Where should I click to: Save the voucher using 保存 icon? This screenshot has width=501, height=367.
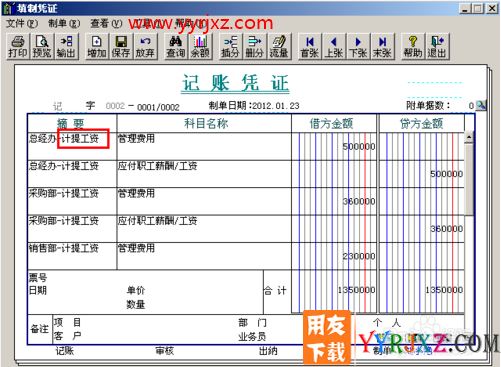point(121,46)
